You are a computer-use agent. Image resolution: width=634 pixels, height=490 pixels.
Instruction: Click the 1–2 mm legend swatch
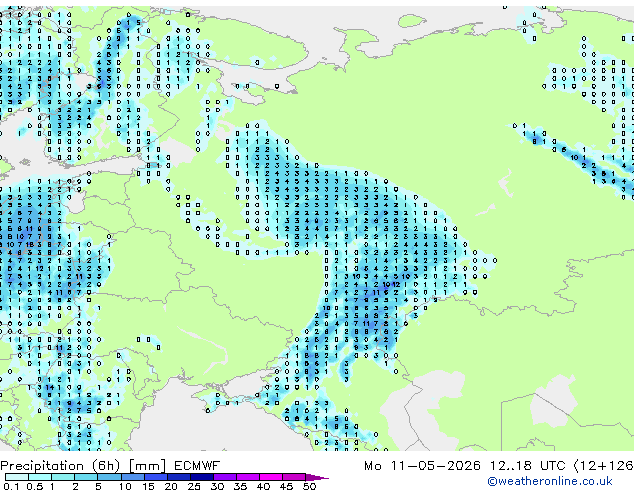(63, 477)
